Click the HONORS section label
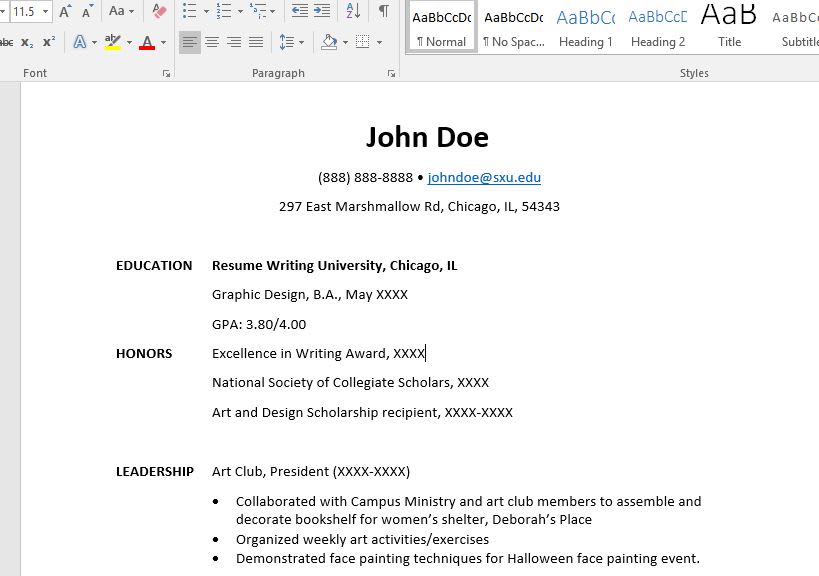The width and height of the screenshot is (819, 576). click(144, 354)
